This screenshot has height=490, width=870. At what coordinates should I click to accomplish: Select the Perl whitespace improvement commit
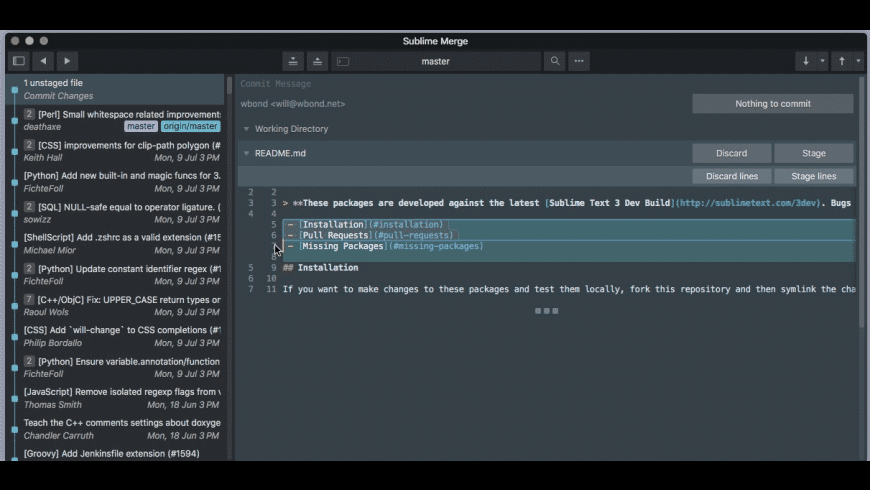click(x=115, y=120)
